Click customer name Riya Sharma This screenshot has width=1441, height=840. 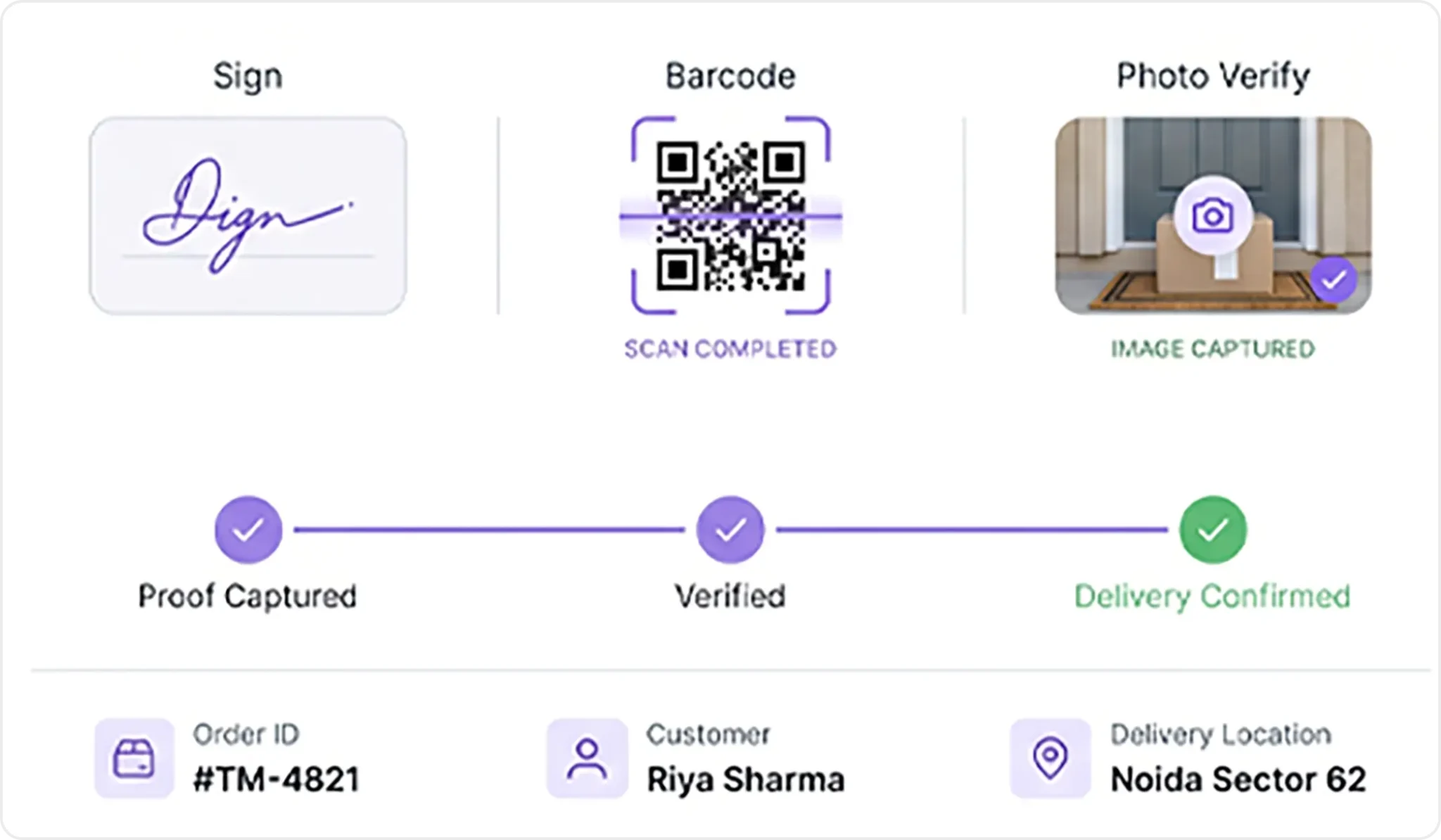pyautogui.click(x=746, y=779)
